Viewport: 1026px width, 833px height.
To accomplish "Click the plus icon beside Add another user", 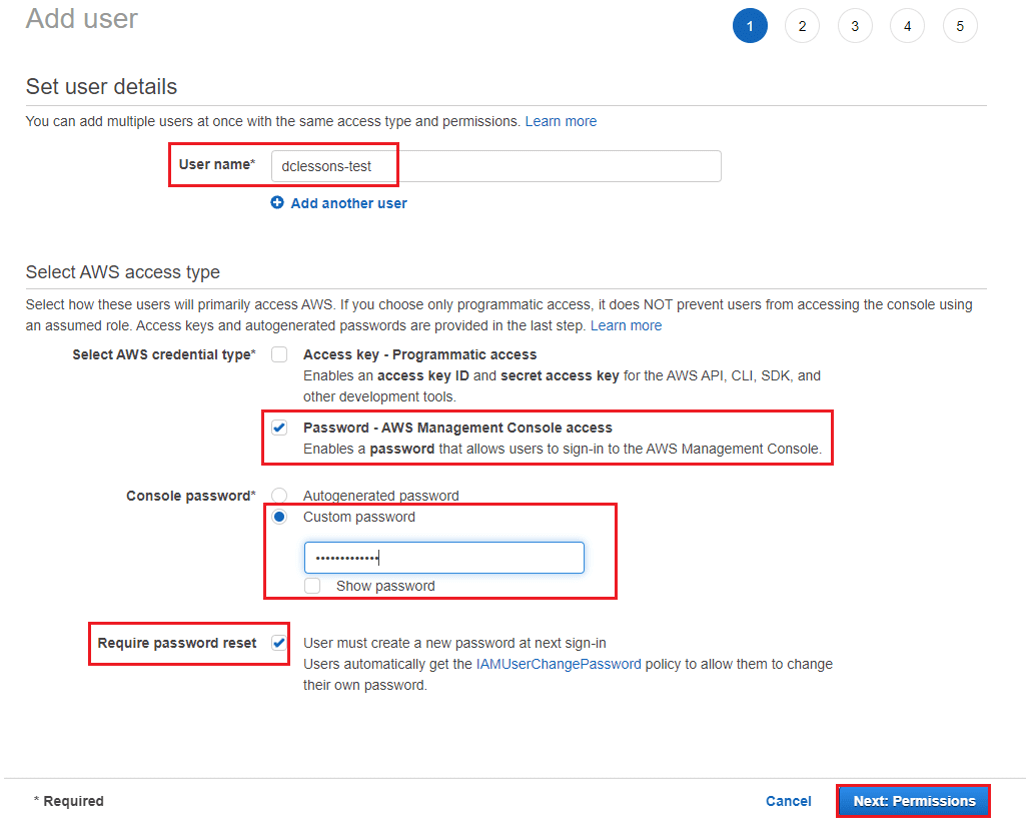I will click(x=277, y=203).
